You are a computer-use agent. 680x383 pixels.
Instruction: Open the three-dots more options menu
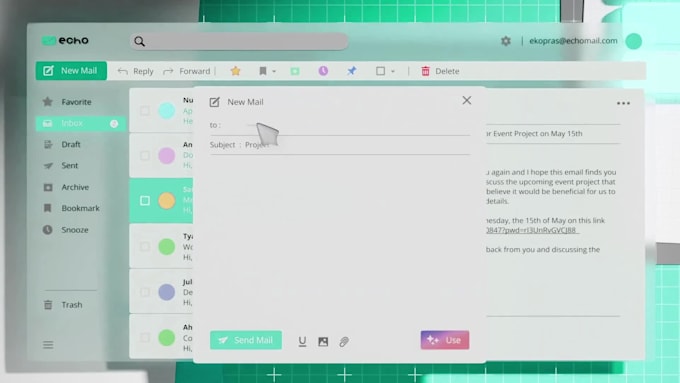pos(623,103)
